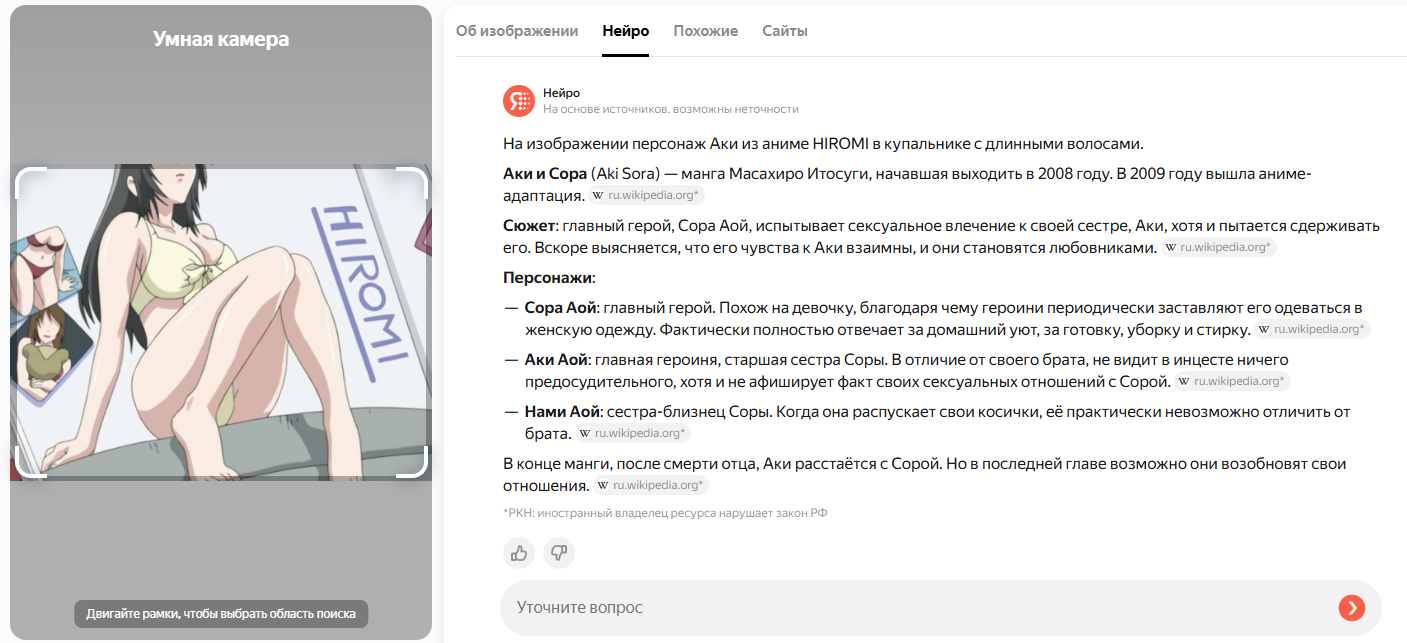The width and height of the screenshot is (1407, 643).
Task: Open wikipedia source link after становятся любовниками
Action: tap(1219, 248)
